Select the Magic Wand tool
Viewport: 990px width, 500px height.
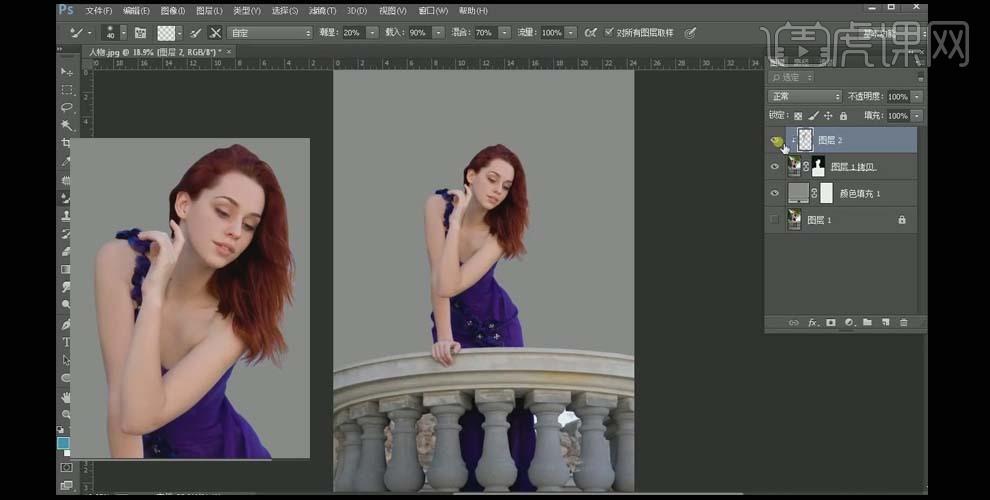(66, 125)
